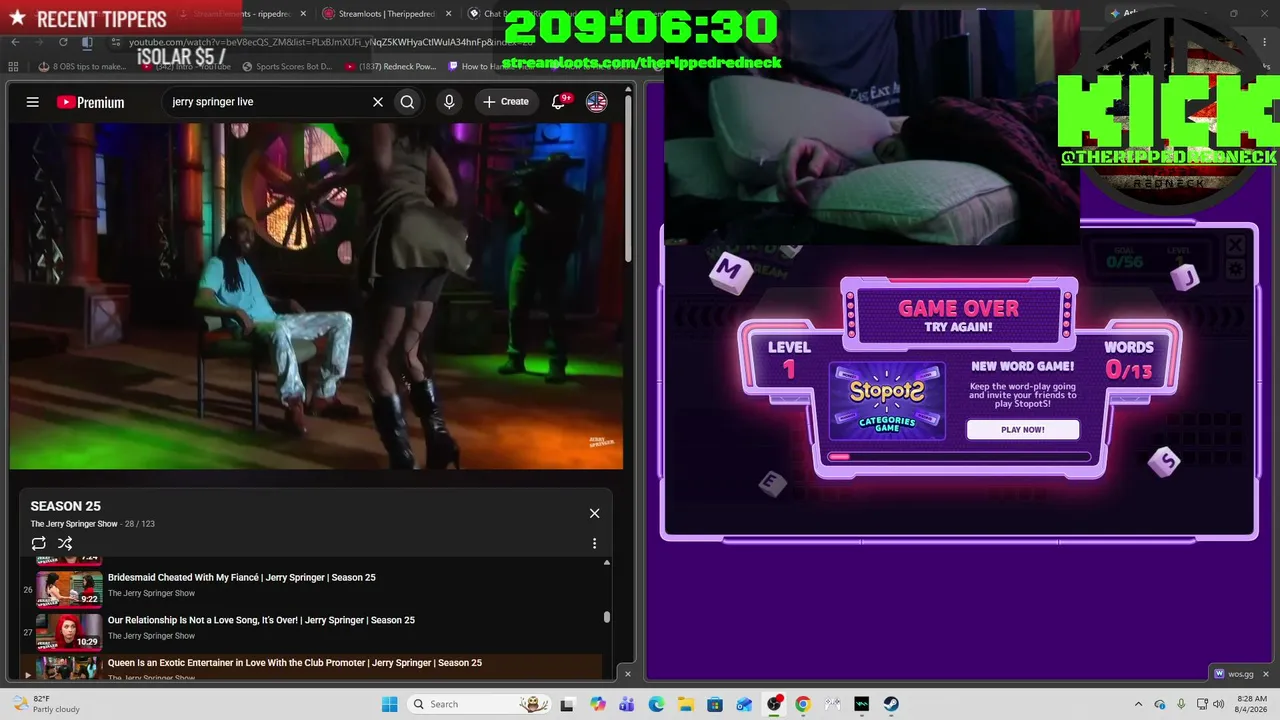Click the PLAY NOW! button
This screenshot has width=1280, height=720.
1023,429
